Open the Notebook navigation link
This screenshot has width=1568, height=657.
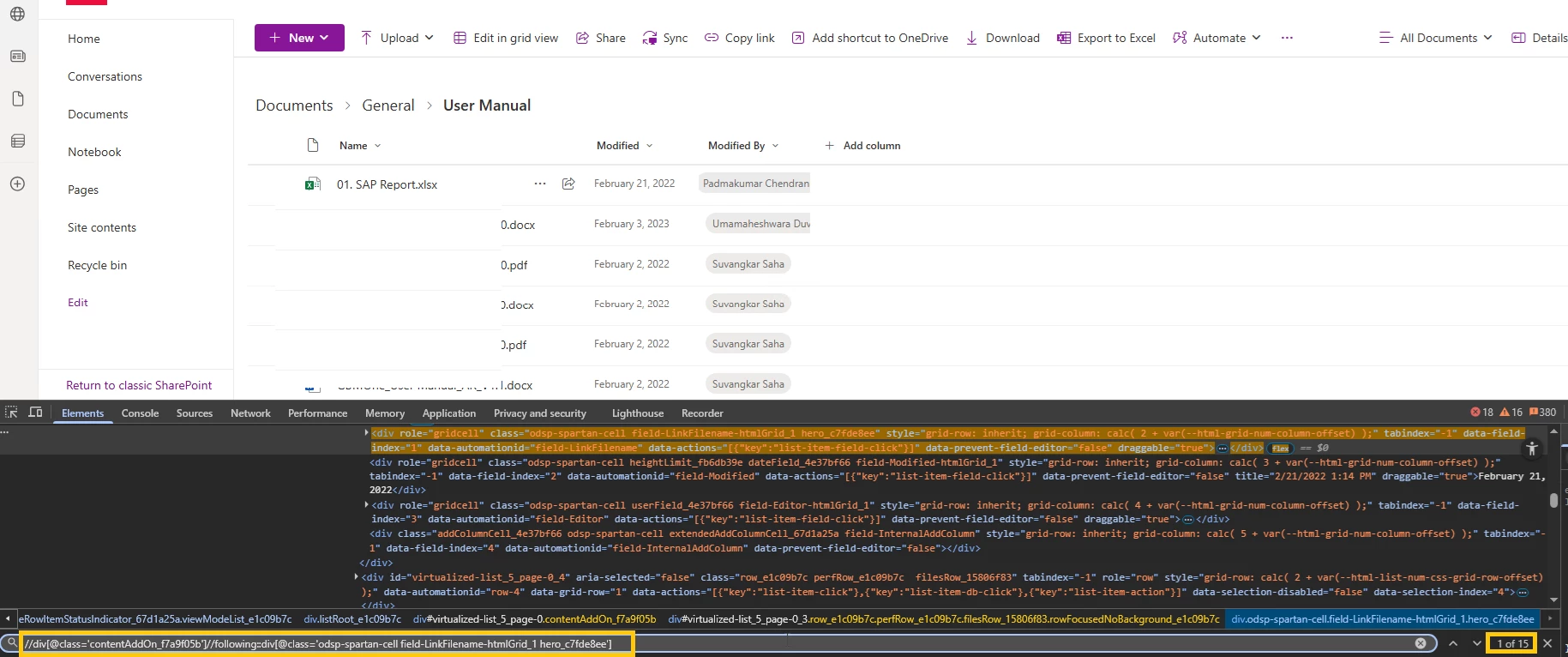pos(94,152)
